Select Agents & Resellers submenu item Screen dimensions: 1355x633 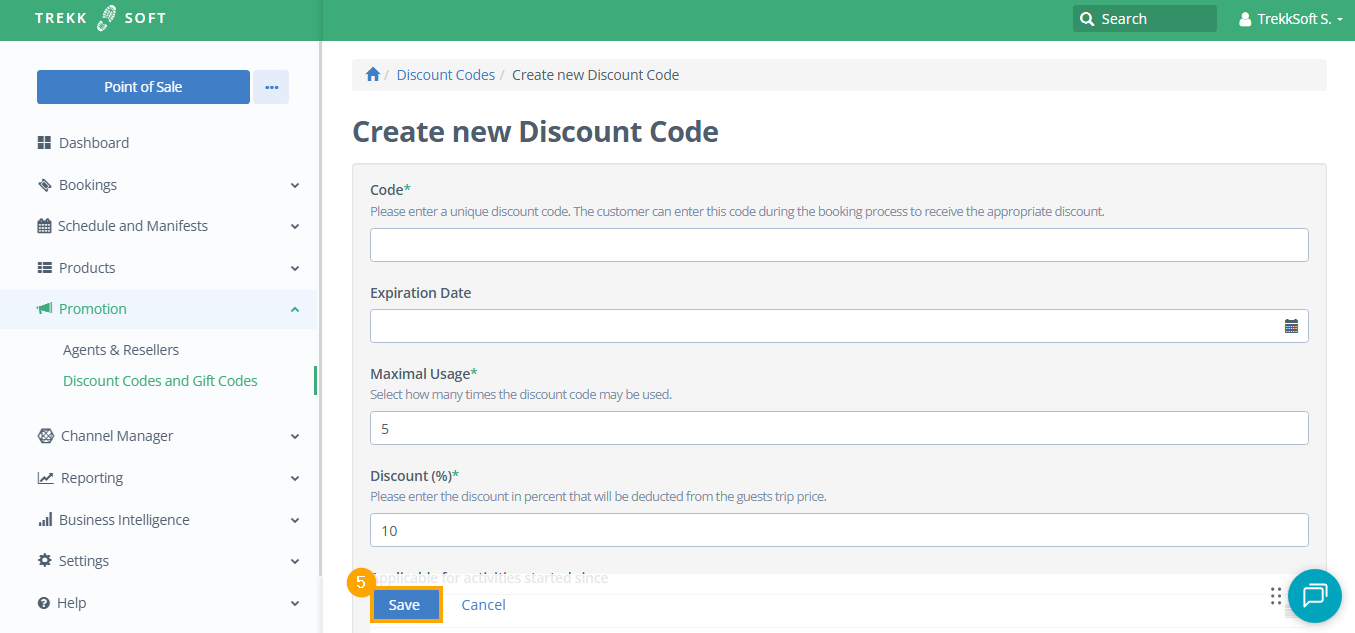pyautogui.click(x=121, y=350)
